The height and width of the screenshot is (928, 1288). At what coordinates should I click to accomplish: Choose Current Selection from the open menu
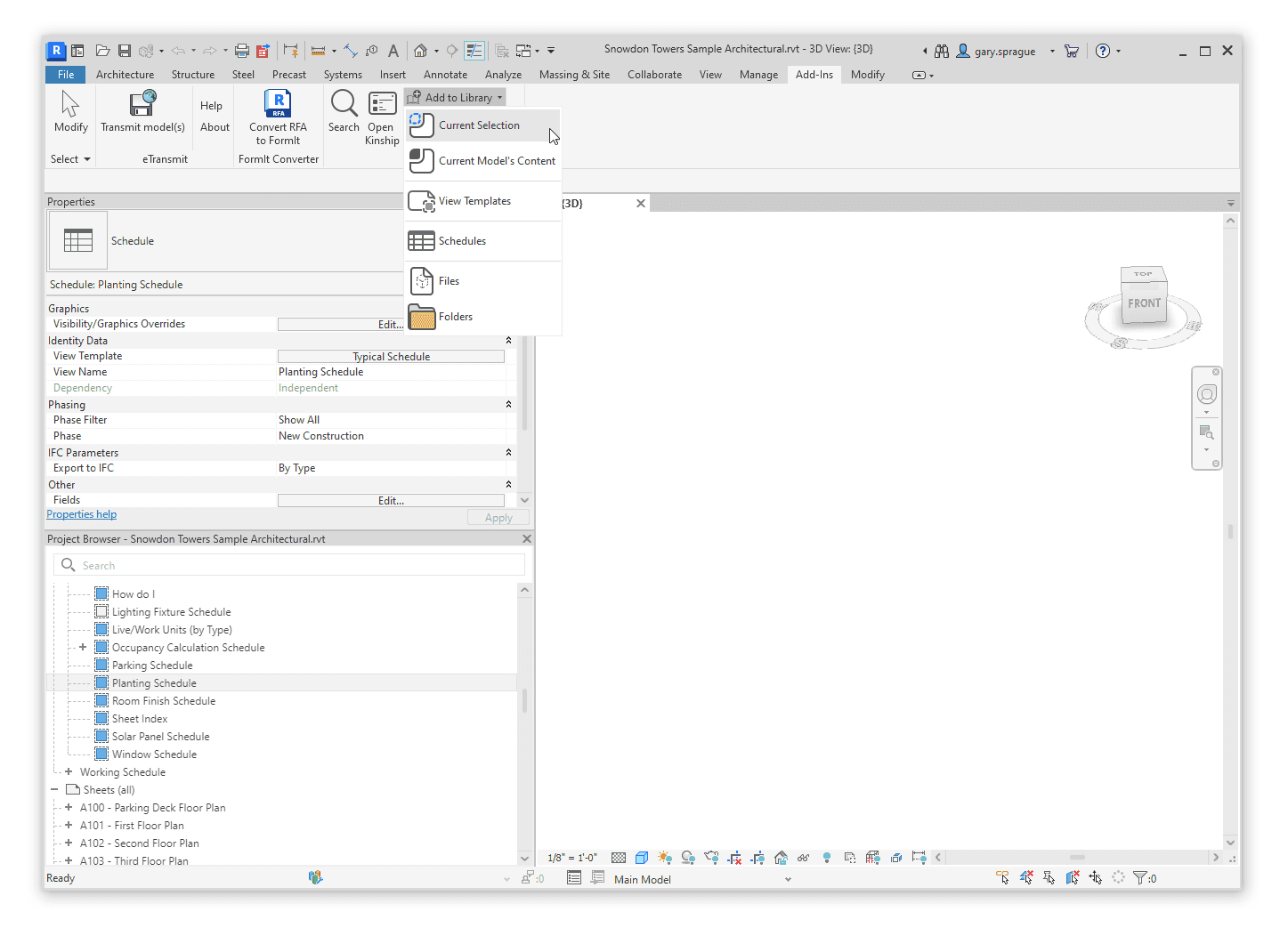(481, 125)
